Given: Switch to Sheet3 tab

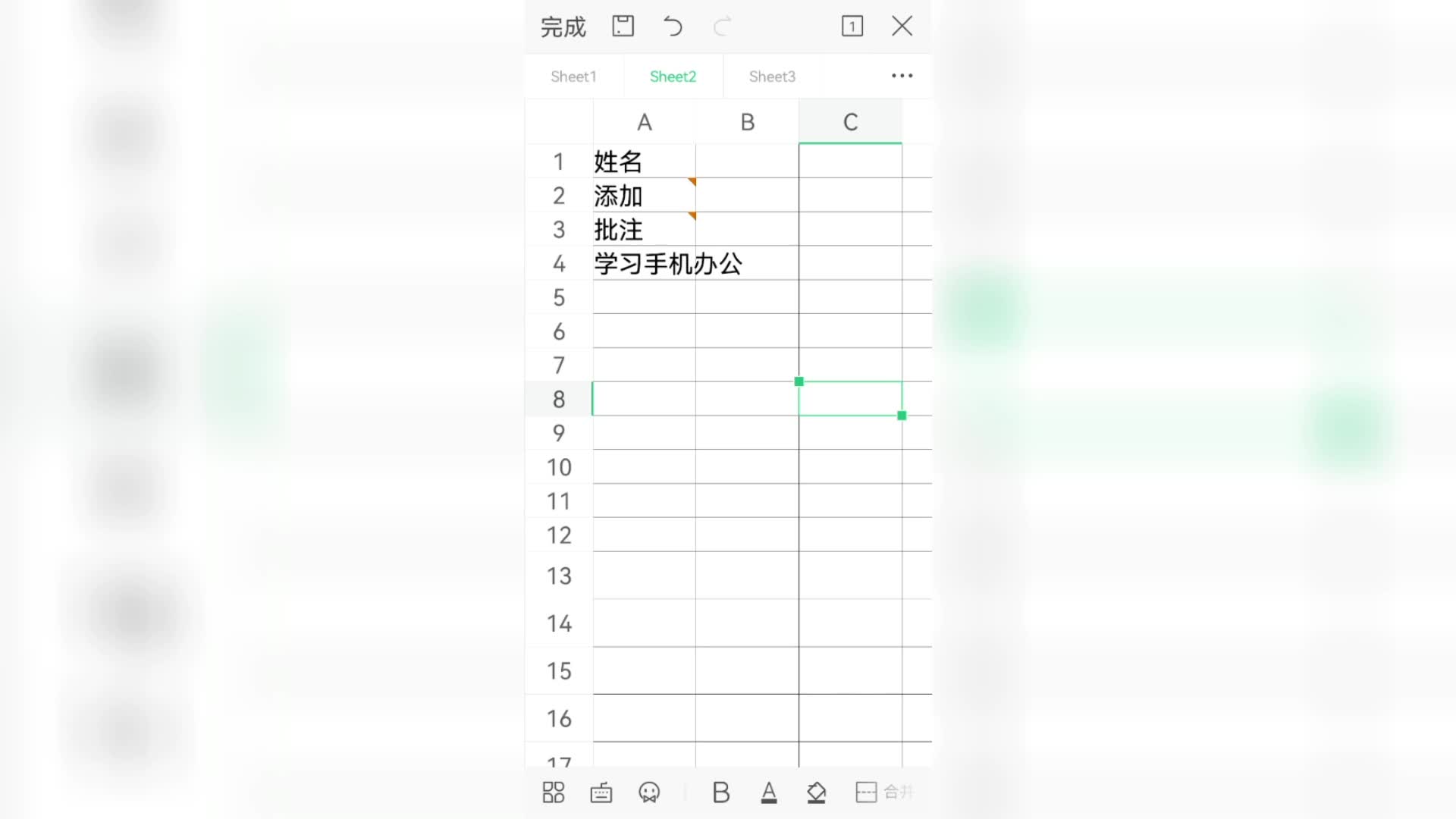Looking at the screenshot, I should (772, 76).
